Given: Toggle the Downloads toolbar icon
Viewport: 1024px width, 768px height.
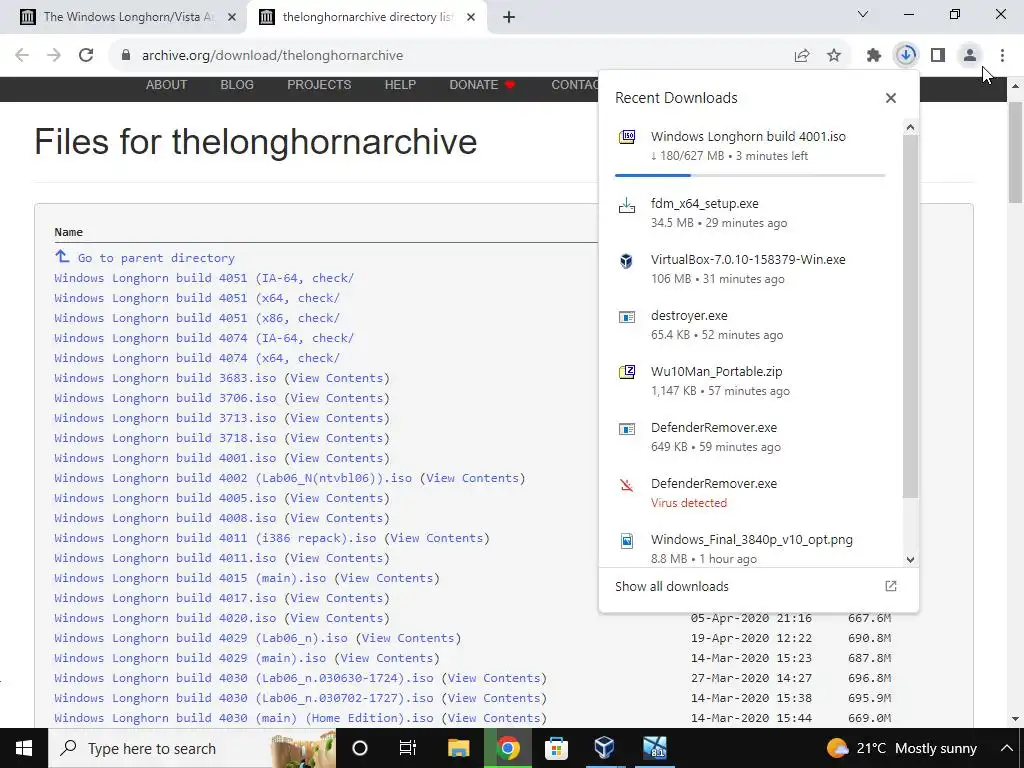Looking at the screenshot, I should 906,55.
